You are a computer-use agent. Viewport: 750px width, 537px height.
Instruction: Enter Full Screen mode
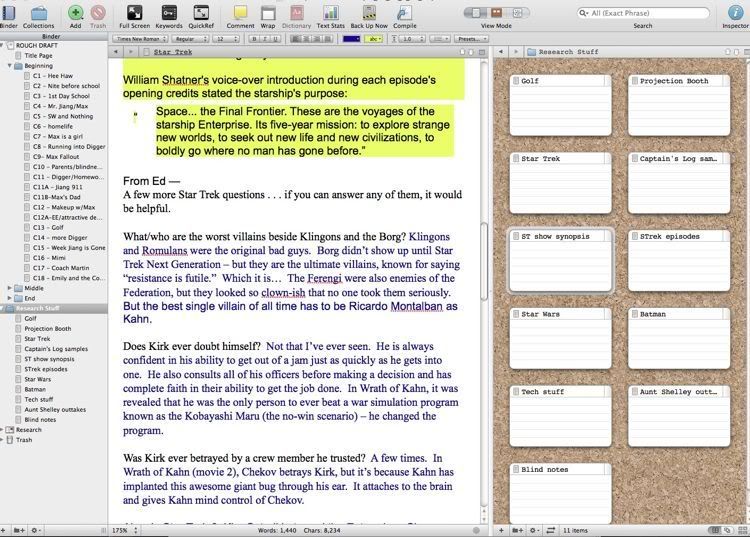click(x=134, y=13)
